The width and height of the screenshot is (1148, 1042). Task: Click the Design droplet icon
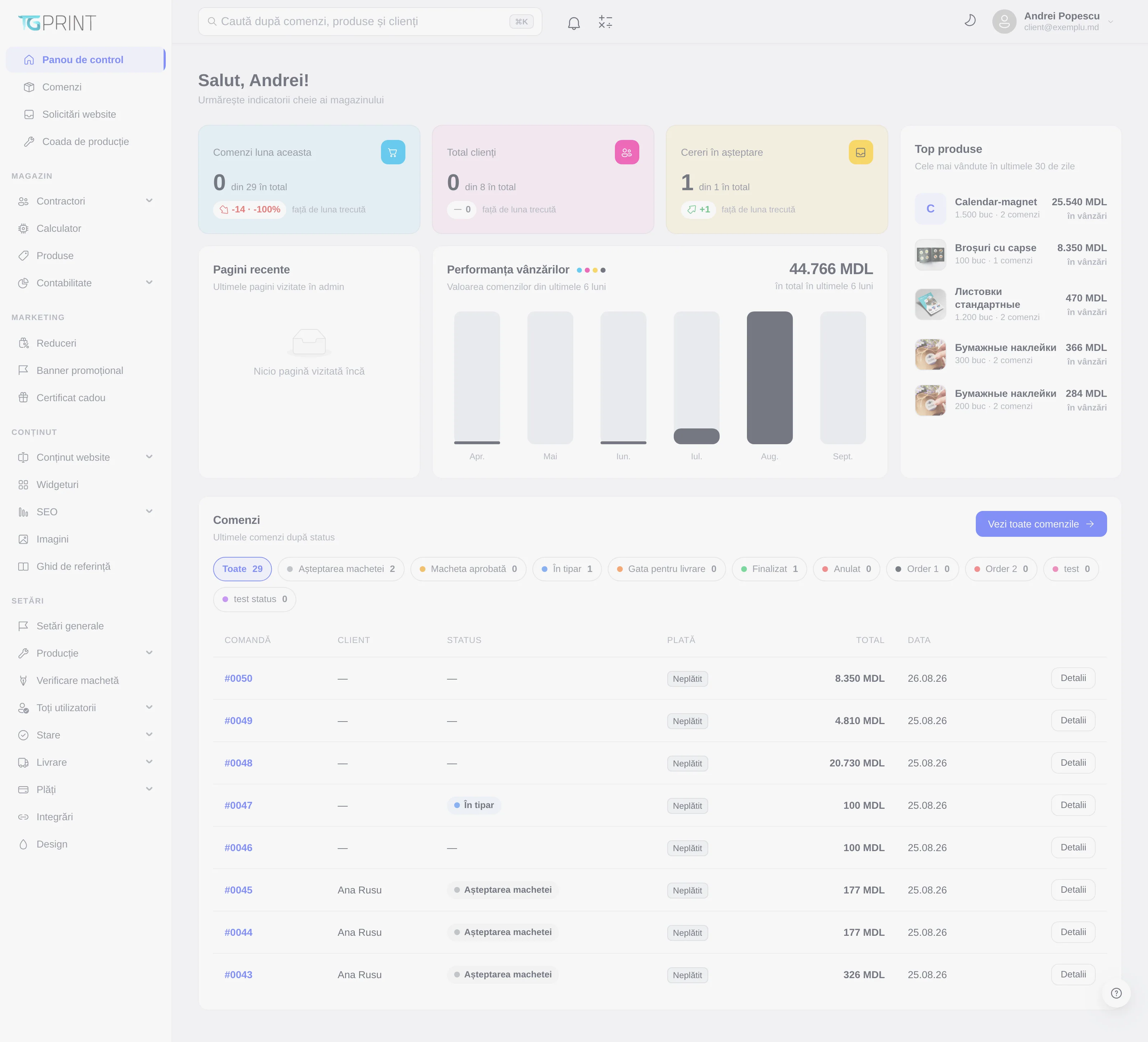(x=23, y=844)
